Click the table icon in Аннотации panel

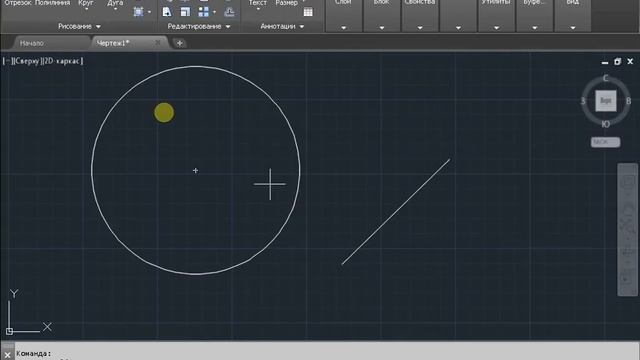[x=308, y=12]
